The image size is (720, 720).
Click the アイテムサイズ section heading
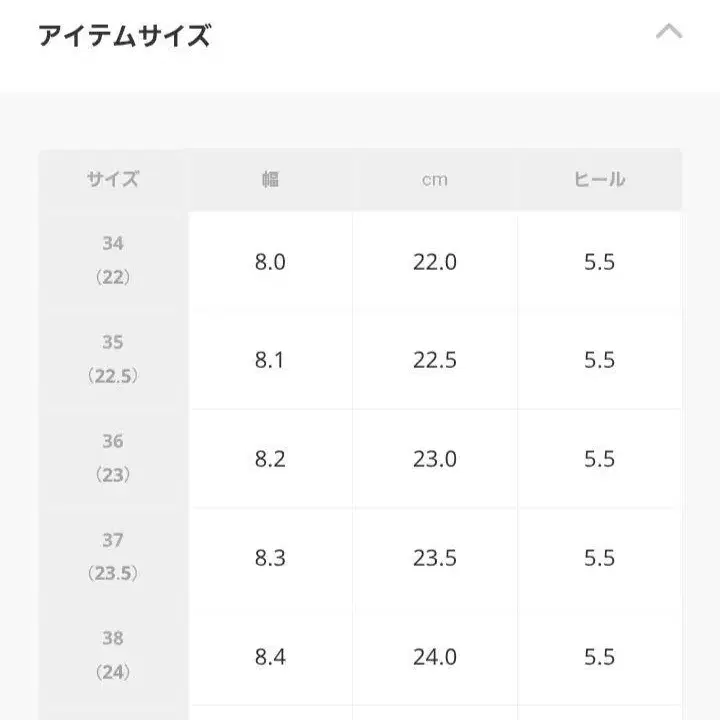click(125, 37)
